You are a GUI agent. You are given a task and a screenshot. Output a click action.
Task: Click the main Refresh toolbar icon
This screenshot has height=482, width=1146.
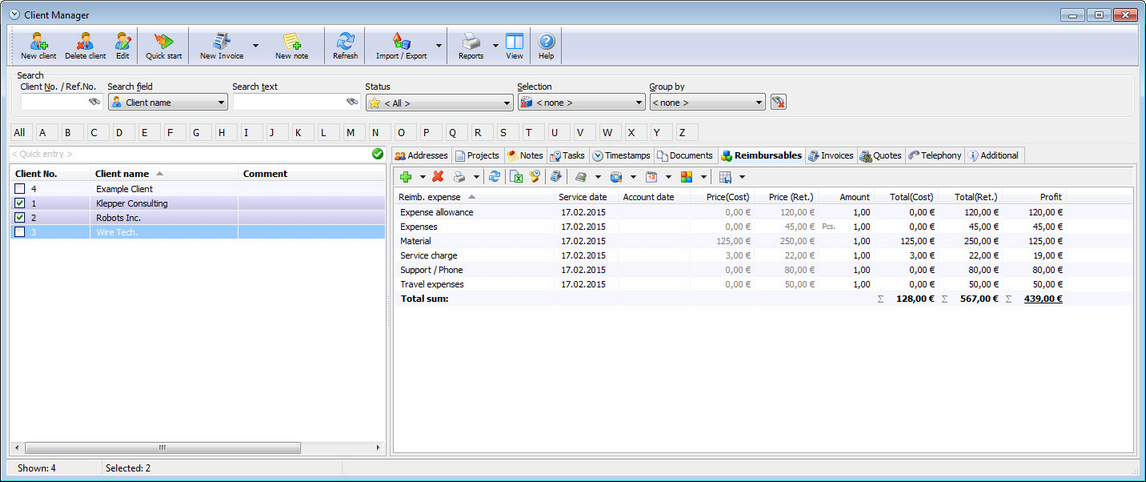pyautogui.click(x=345, y=41)
